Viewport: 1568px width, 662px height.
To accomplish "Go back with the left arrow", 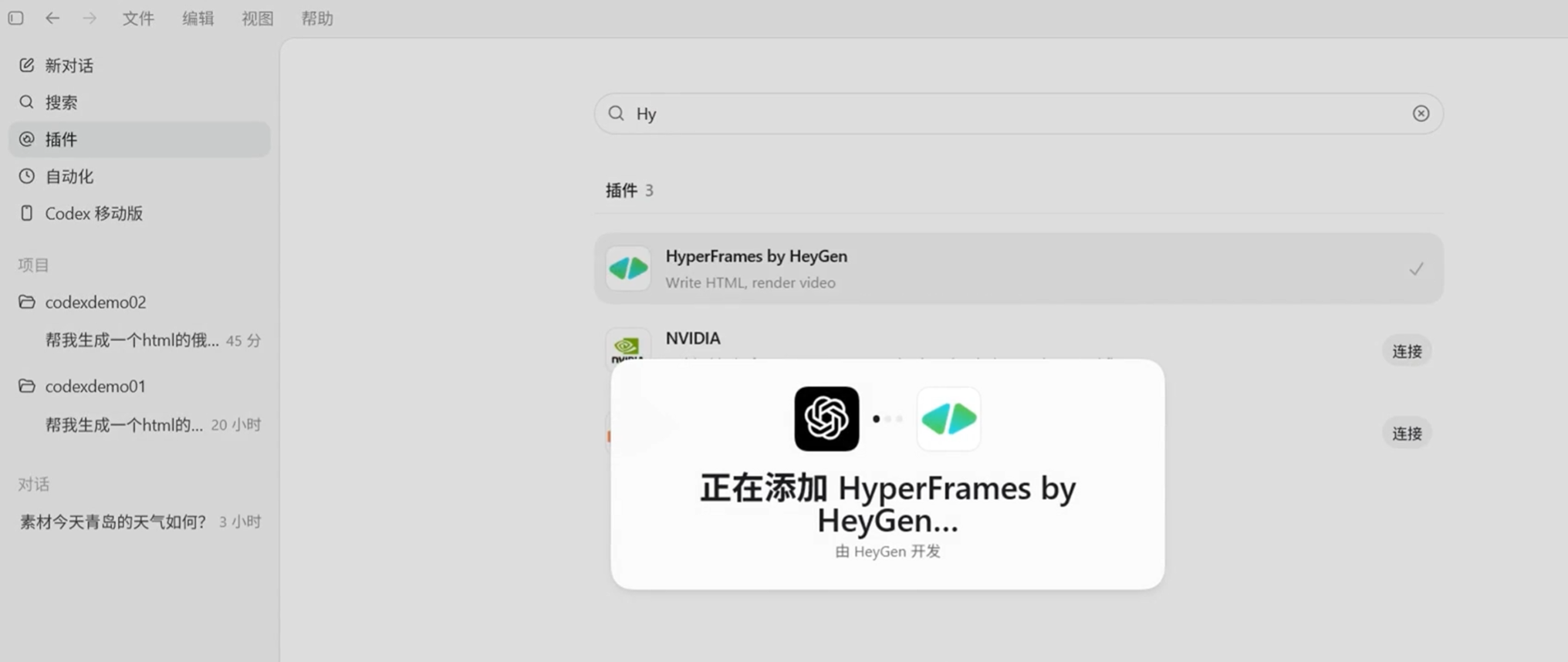I will click(52, 18).
